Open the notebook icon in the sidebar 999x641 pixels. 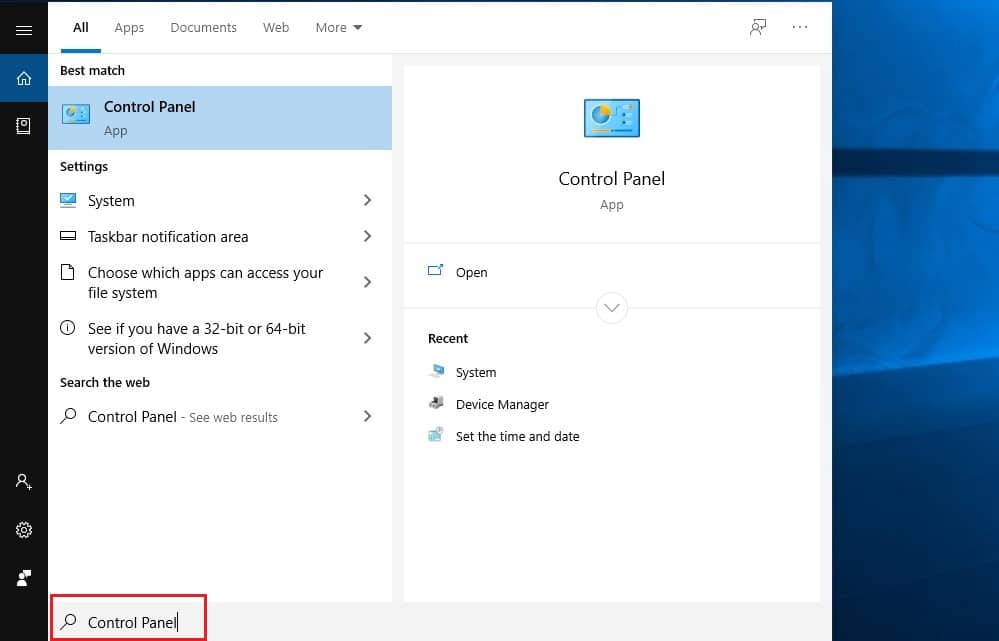[x=24, y=126]
